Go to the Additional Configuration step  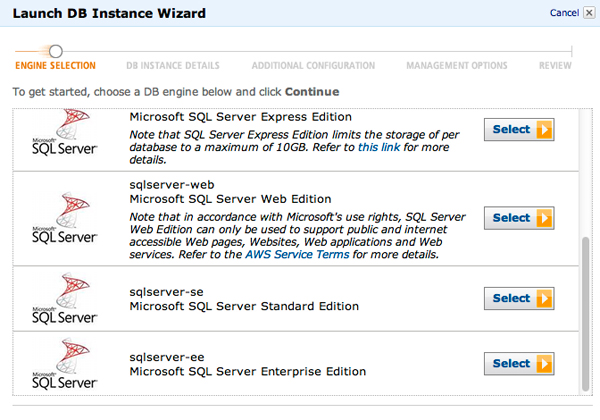tap(313, 65)
